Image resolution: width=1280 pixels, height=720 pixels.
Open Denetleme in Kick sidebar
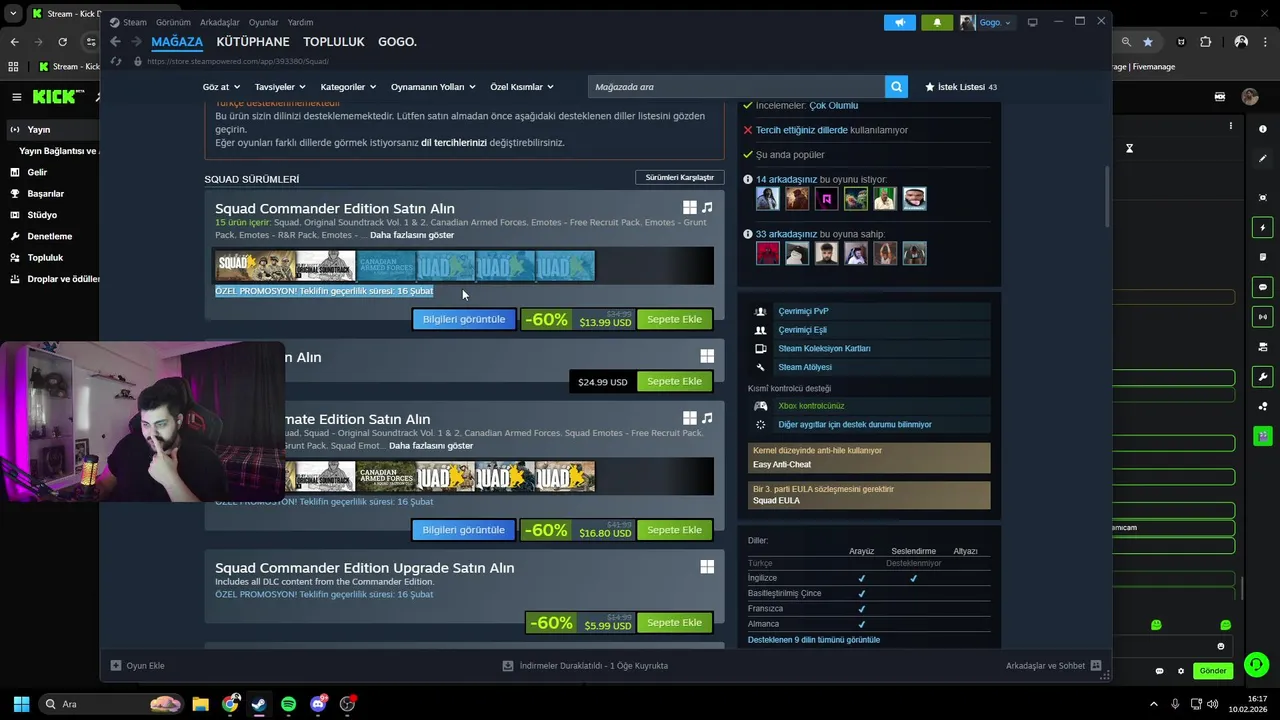[50, 236]
